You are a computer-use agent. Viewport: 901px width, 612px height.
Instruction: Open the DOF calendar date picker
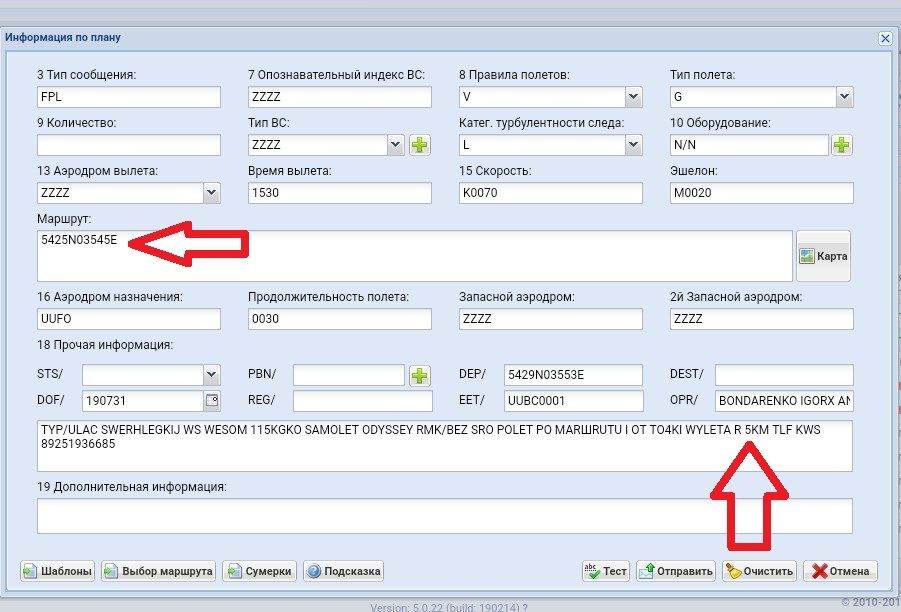(x=211, y=401)
